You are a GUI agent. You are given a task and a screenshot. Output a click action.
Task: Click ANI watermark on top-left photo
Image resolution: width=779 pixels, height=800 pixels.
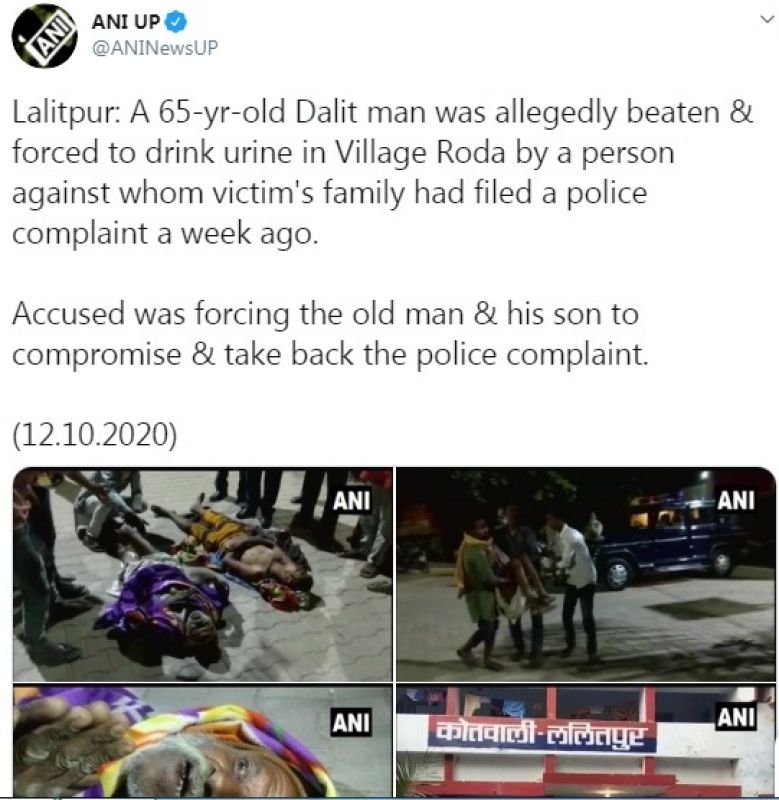click(351, 501)
